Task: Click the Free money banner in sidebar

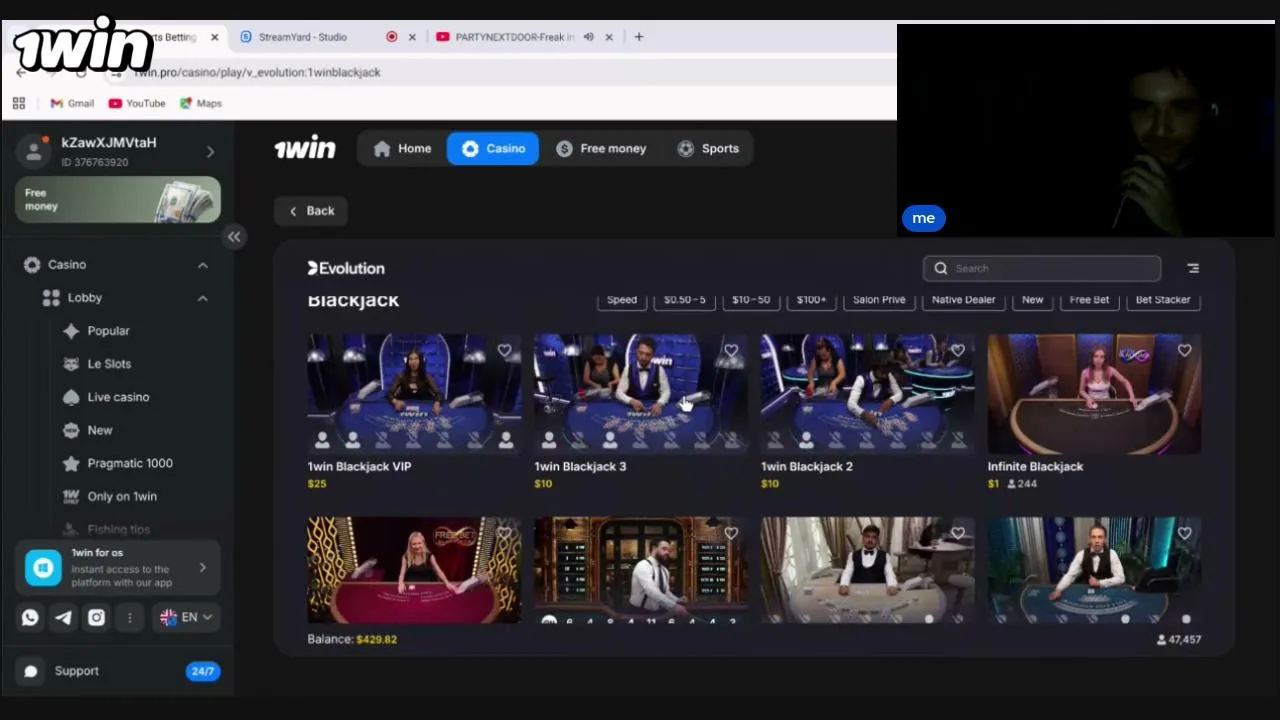Action: (x=118, y=199)
